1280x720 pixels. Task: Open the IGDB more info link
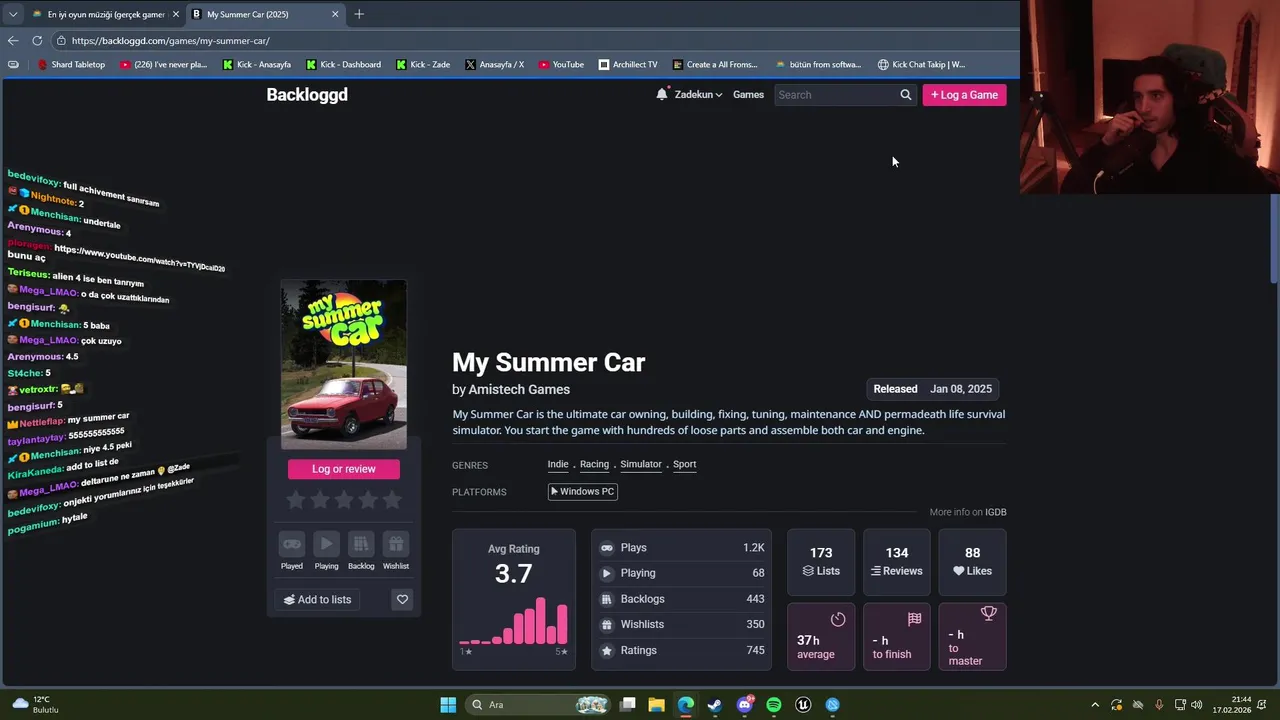[x=996, y=512]
